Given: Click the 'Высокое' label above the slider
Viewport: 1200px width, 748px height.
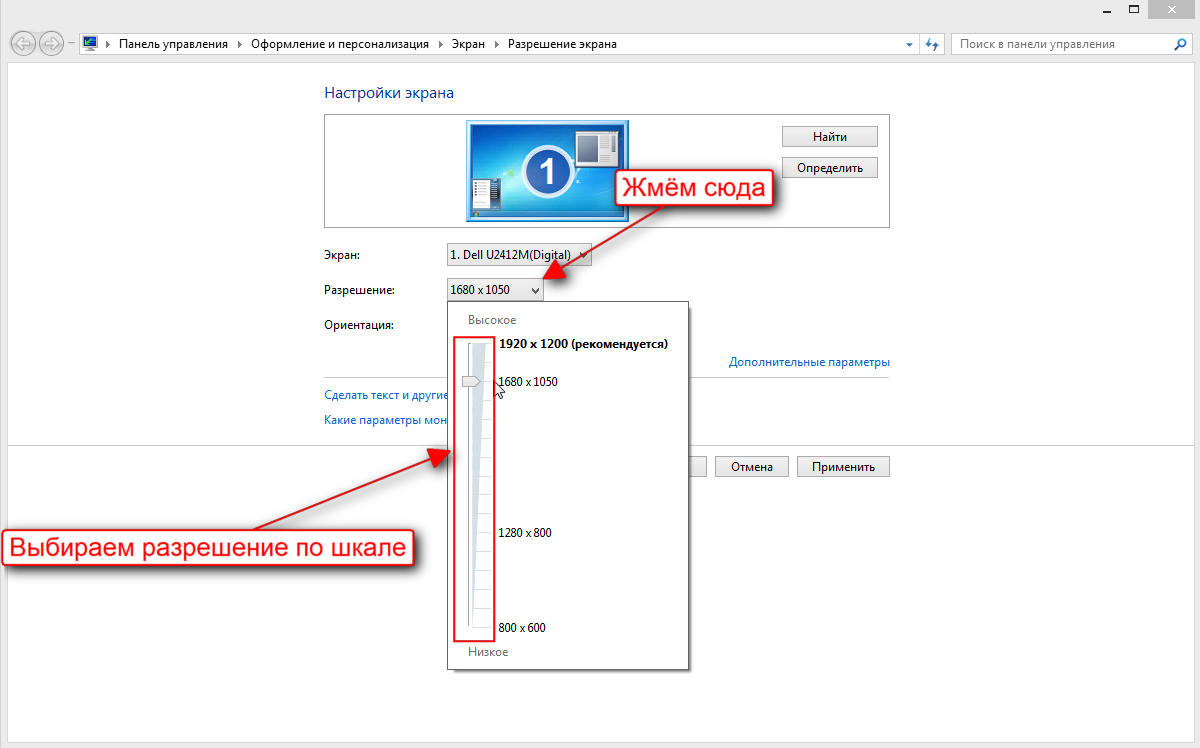Looking at the screenshot, I should click(492, 319).
